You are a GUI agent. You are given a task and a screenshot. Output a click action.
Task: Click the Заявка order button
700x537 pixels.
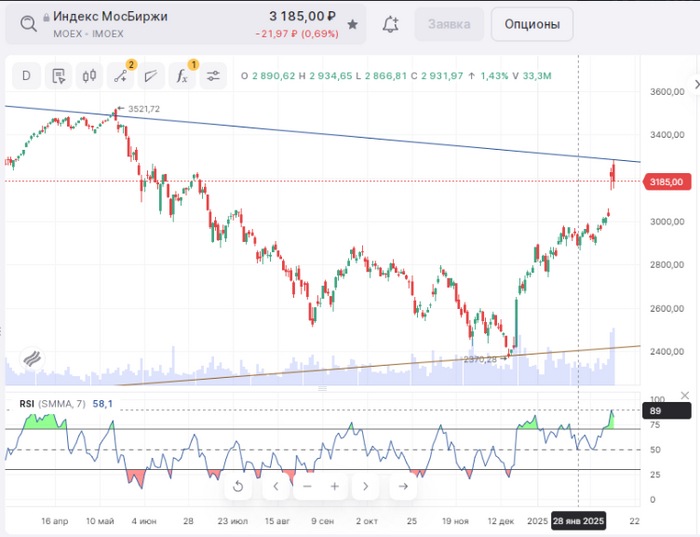(449, 24)
